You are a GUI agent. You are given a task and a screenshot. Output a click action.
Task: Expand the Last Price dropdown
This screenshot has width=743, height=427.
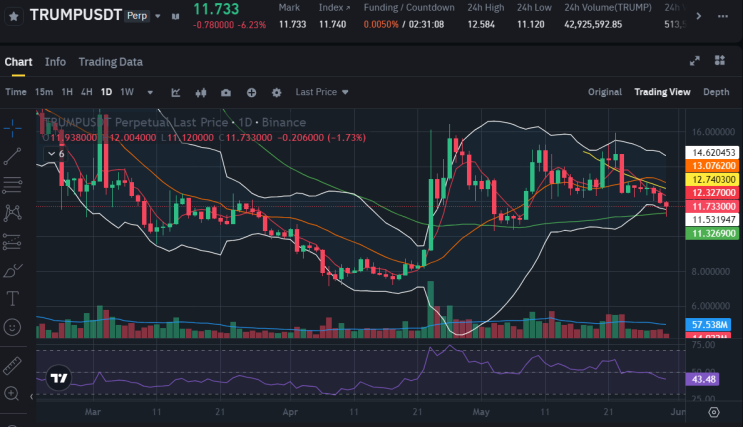click(322, 92)
